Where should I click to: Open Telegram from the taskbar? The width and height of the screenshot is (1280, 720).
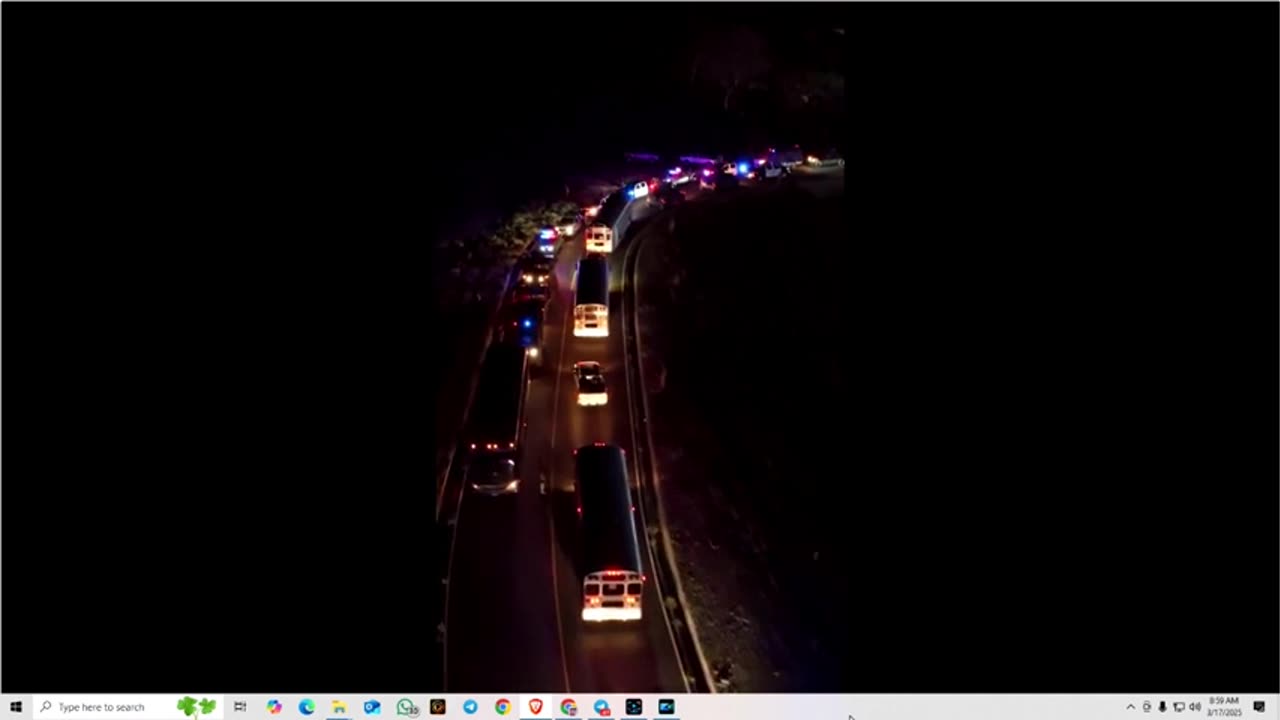[x=470, y=707]
